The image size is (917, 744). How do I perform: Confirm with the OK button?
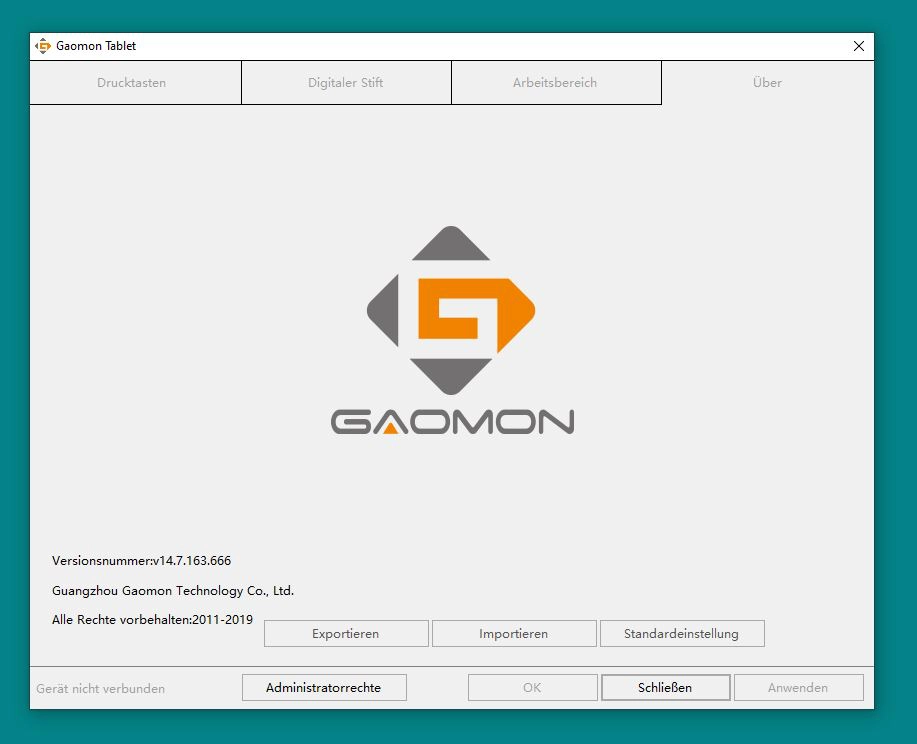532,687
